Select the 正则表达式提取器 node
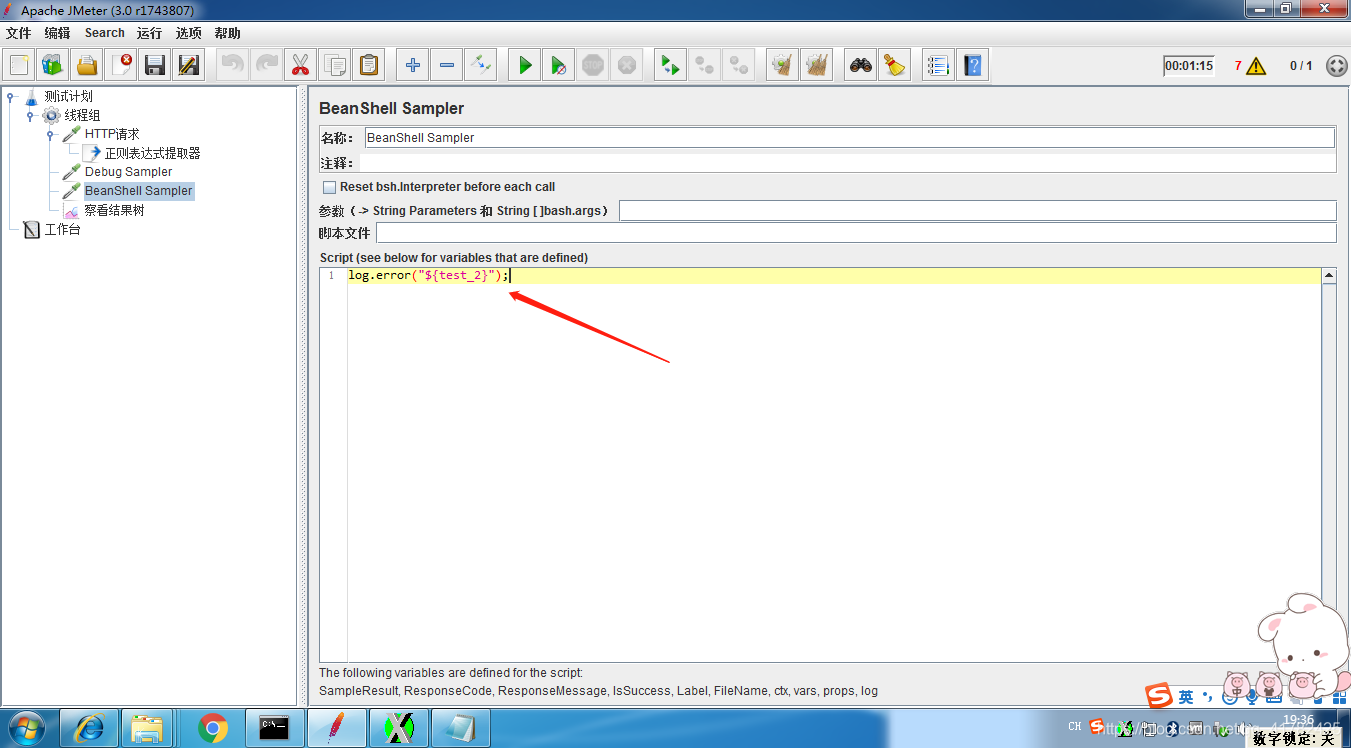This screenshot has width=1351, height=748. pyautogui.click(x=152, y=153)
